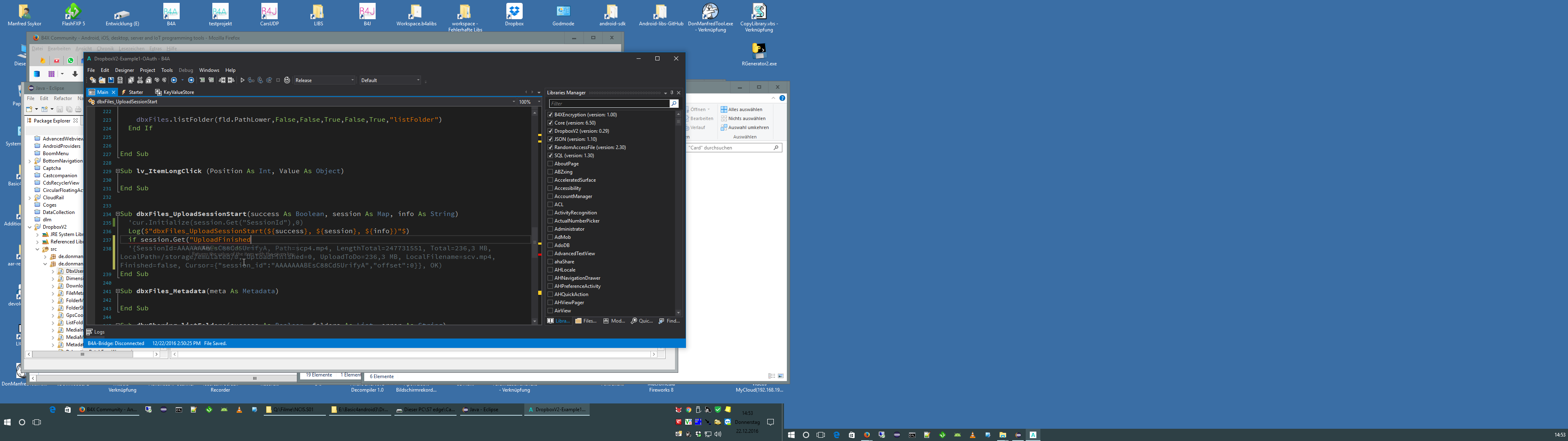Enable the AdMob library checkbox
This screenshot has width=1568, height=441.
pos(550,238)
